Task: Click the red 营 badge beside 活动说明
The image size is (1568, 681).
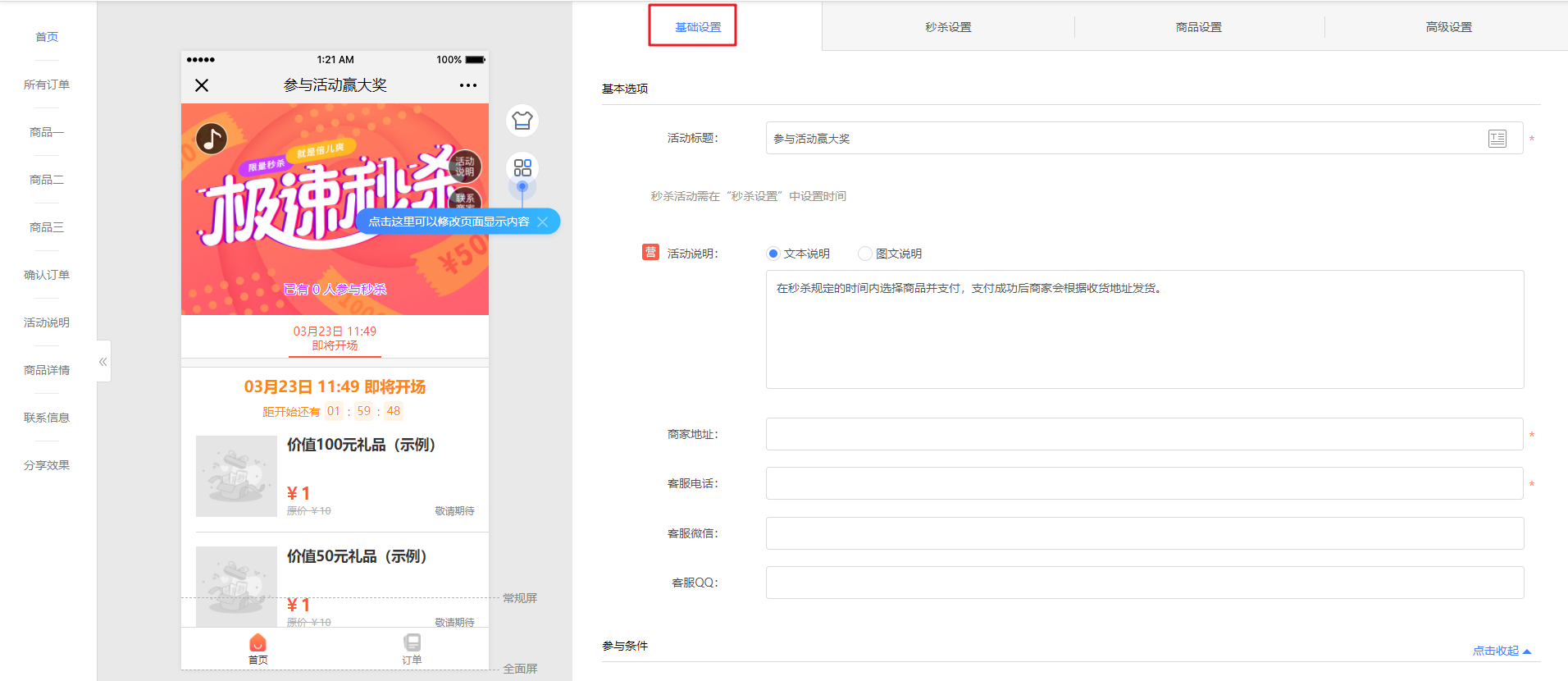Action: tap(650, 253)
